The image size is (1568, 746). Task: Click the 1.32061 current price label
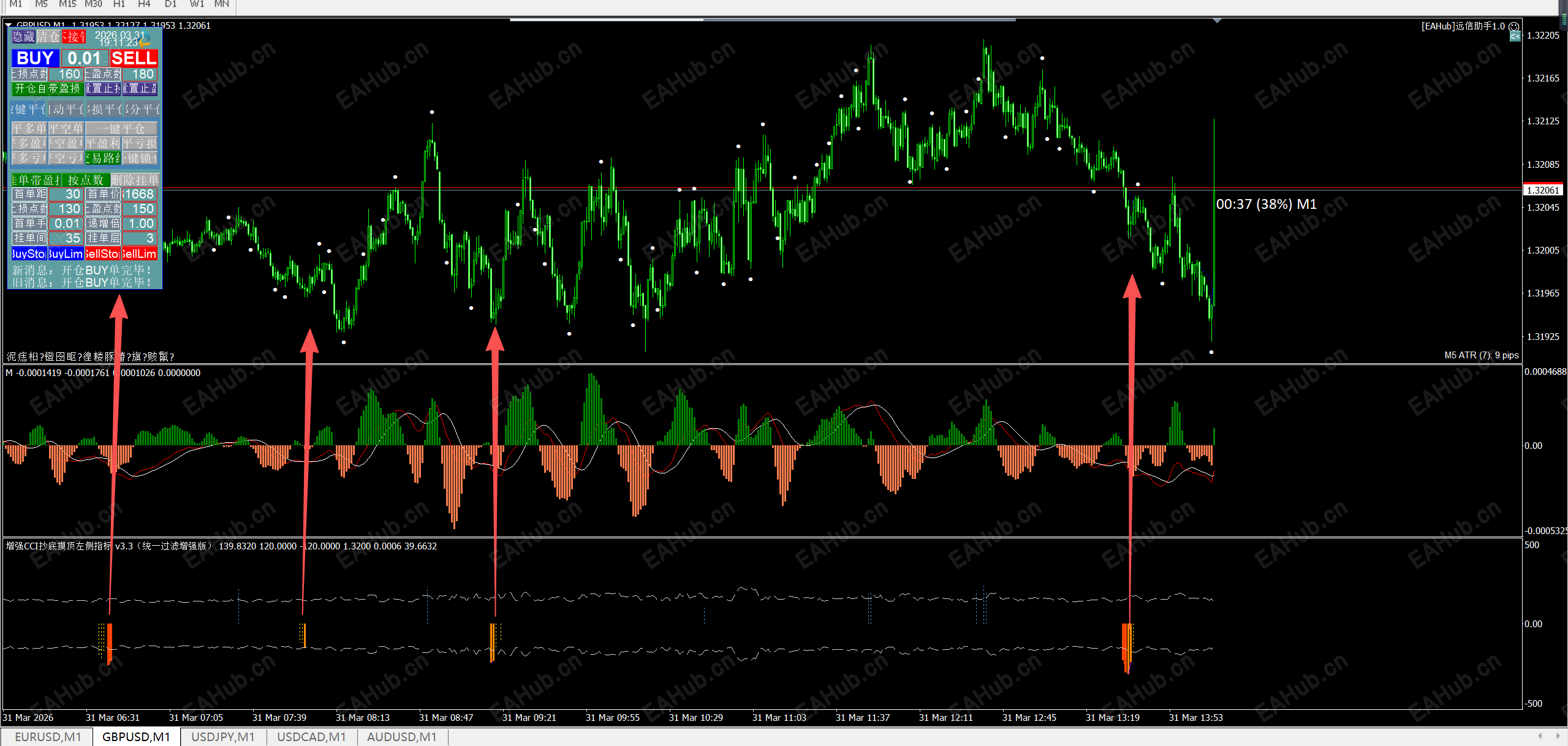[x=1542, y=190]
